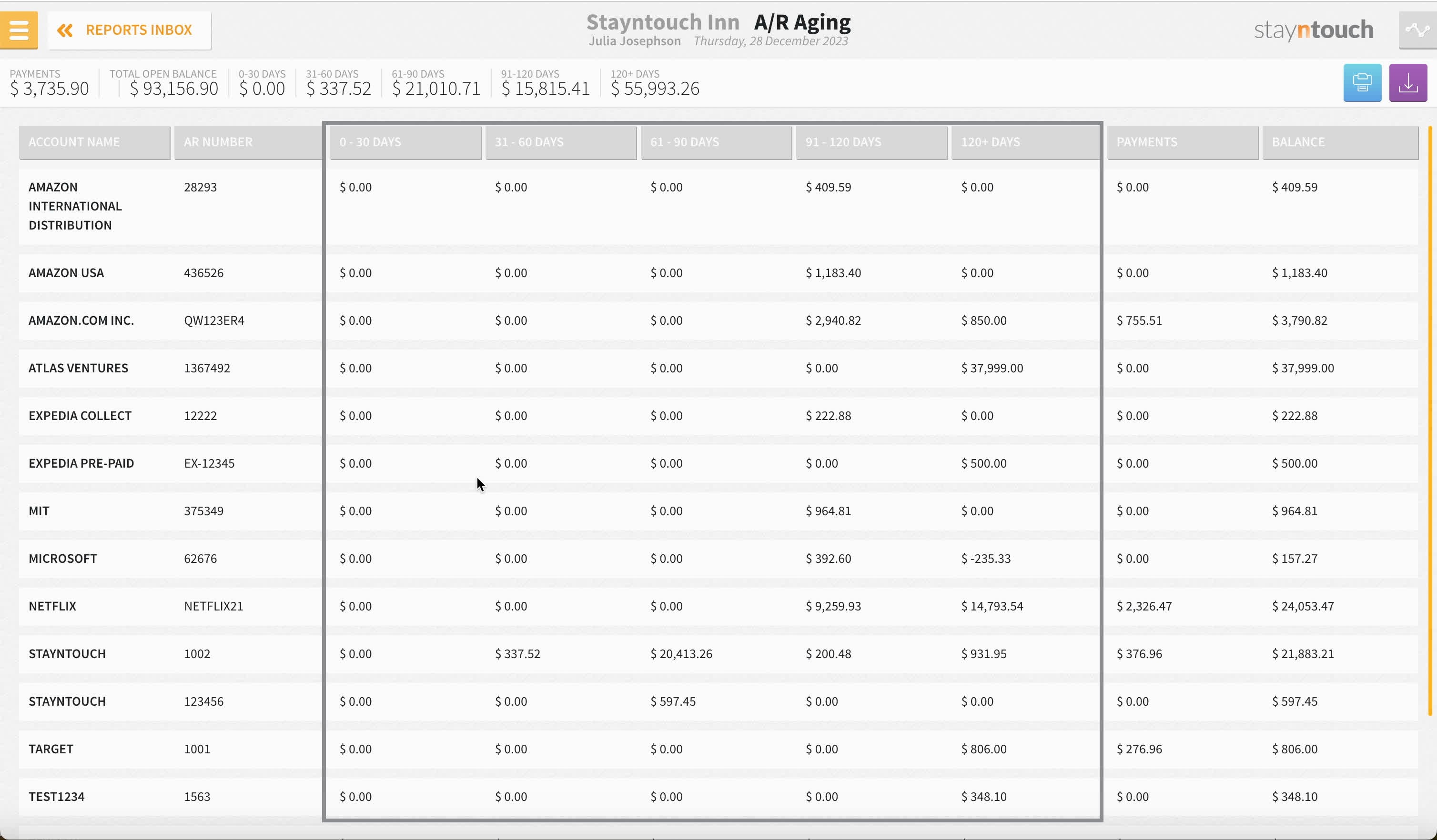Click the $ 597.45 61-90 days value
The image size is (1437, 840).
coord(673,701)
